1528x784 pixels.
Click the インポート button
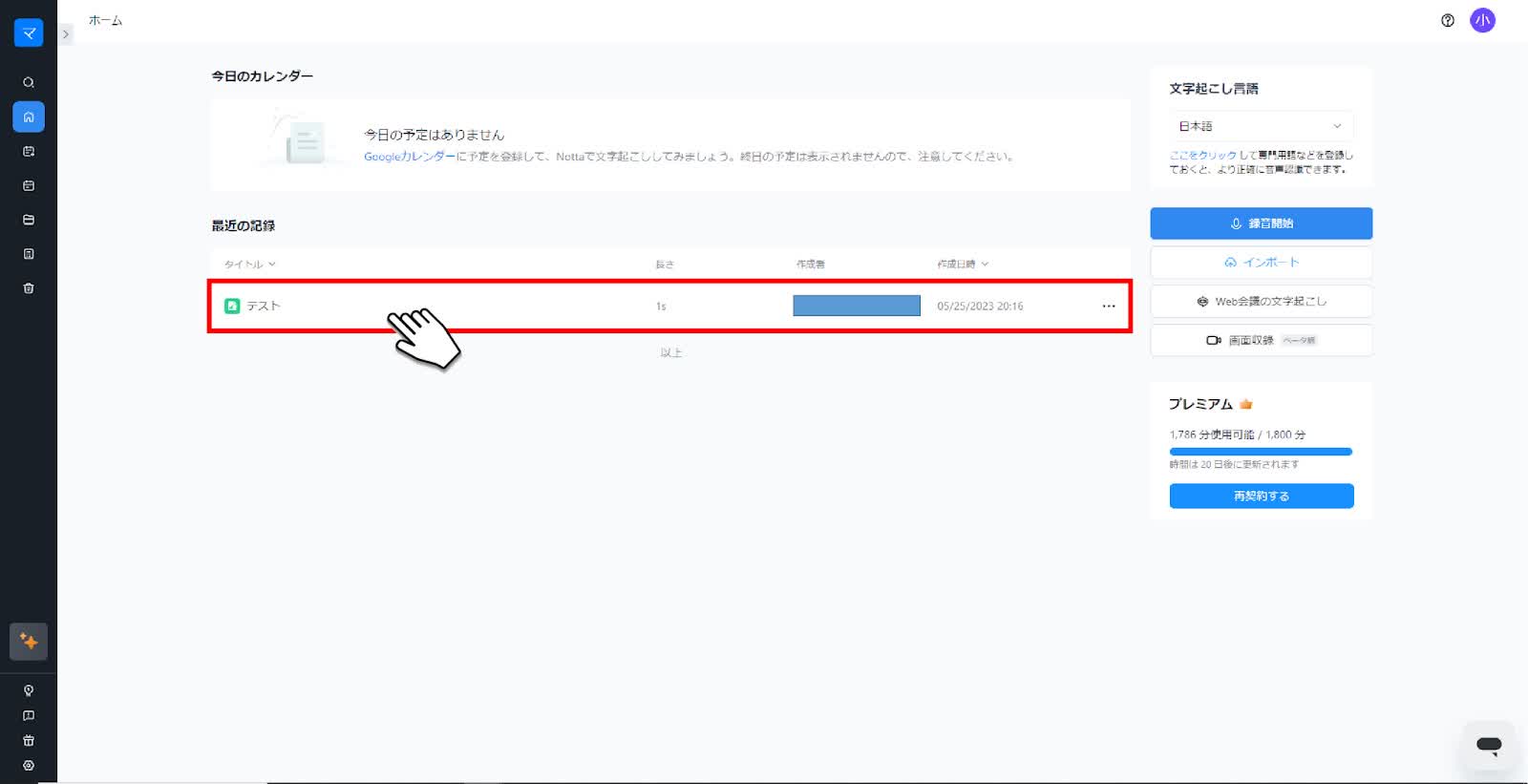[1261, 263]
